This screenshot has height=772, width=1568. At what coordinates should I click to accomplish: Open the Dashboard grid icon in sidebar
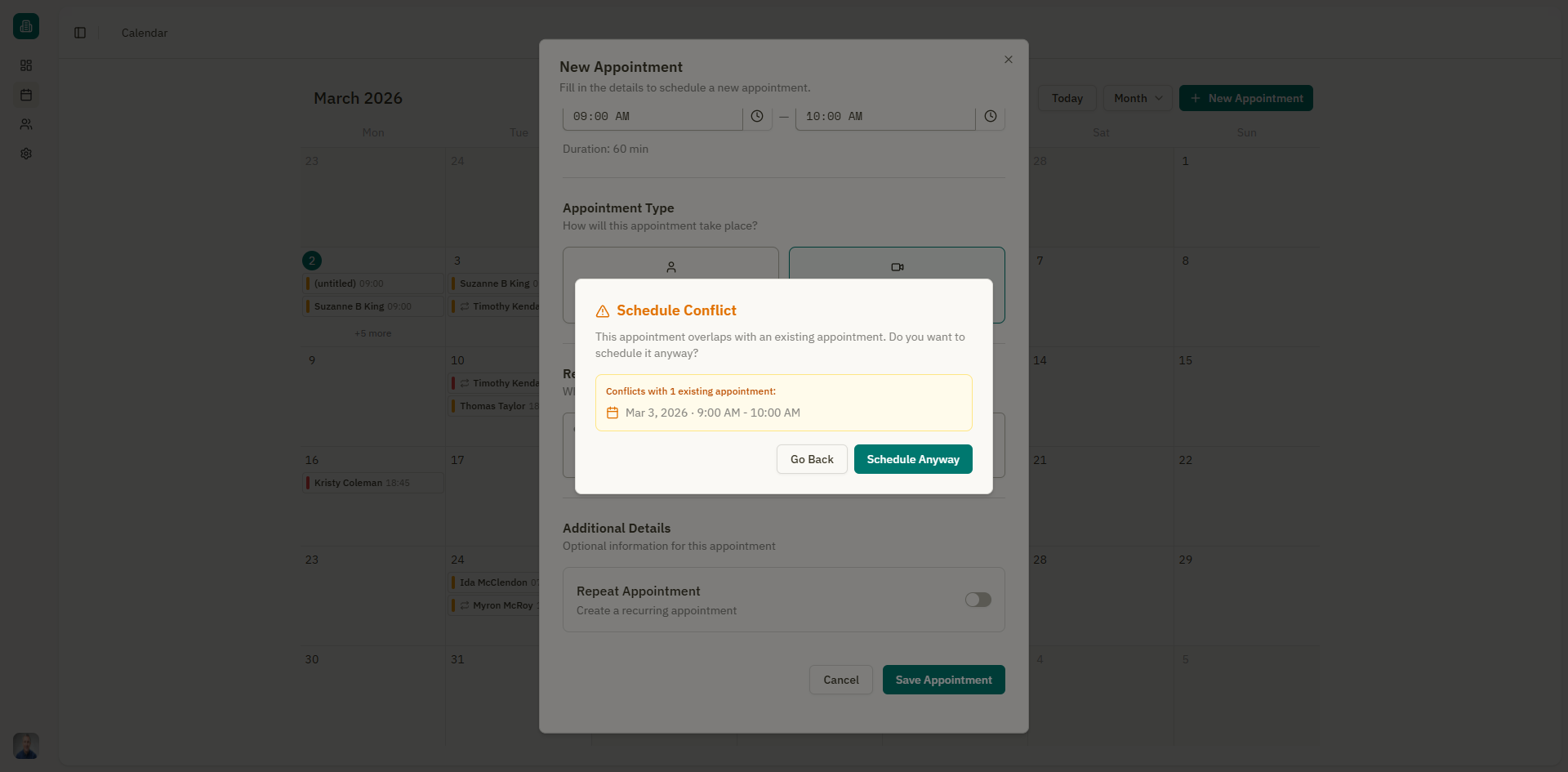tap(25, 65)
